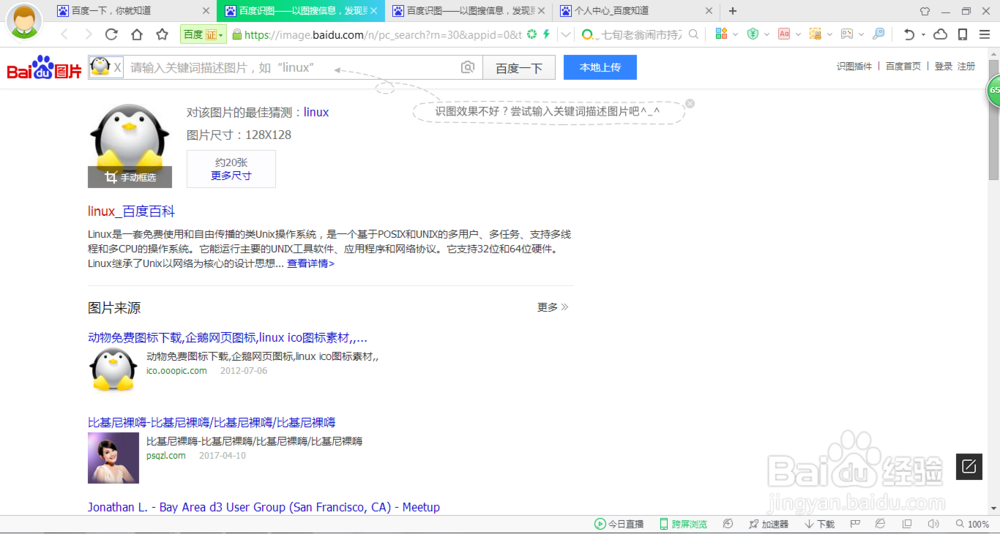Click the red Aa translate extension icon
1000x537 pixels.
point(784,34)
